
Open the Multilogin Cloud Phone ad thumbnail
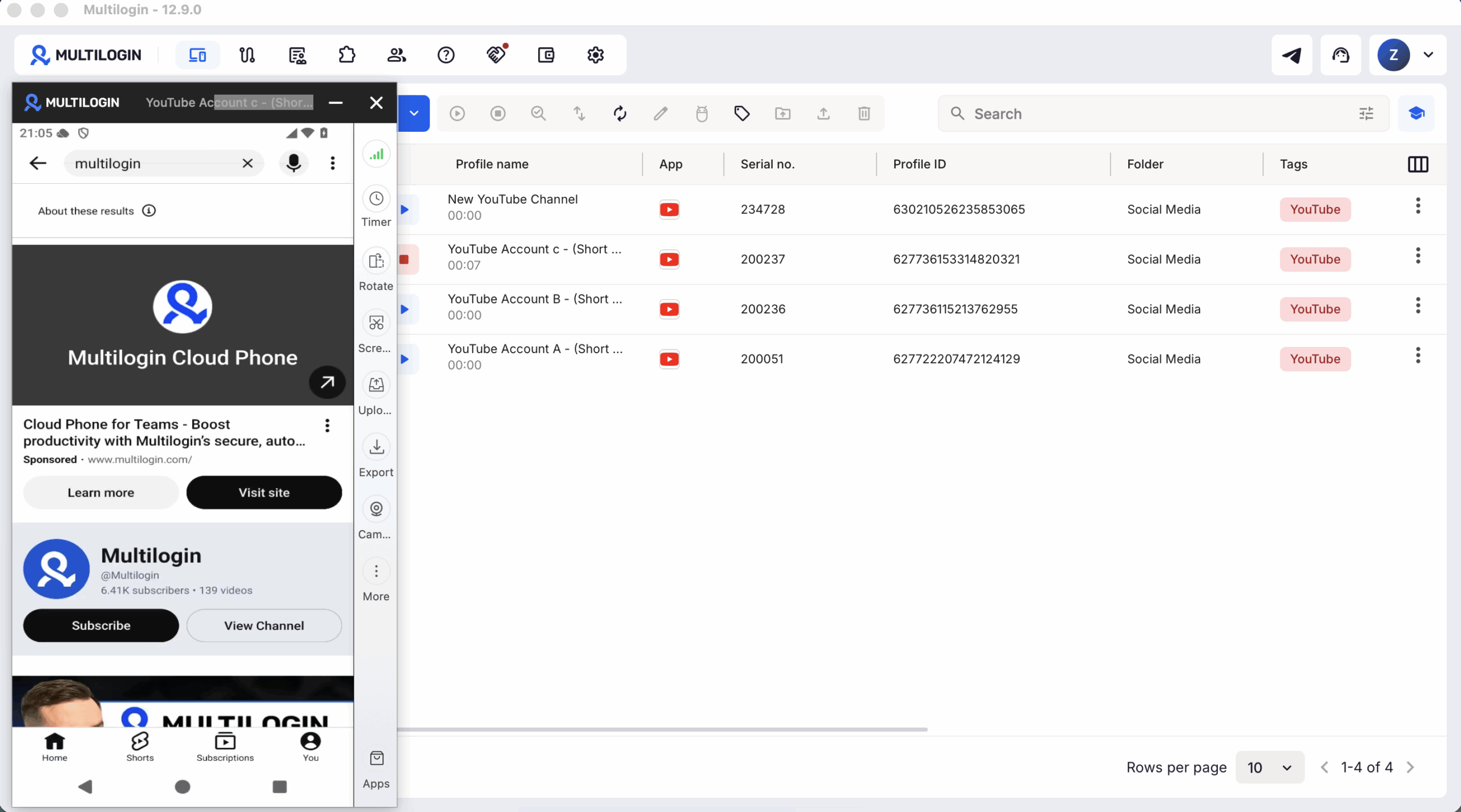(183, 325)
